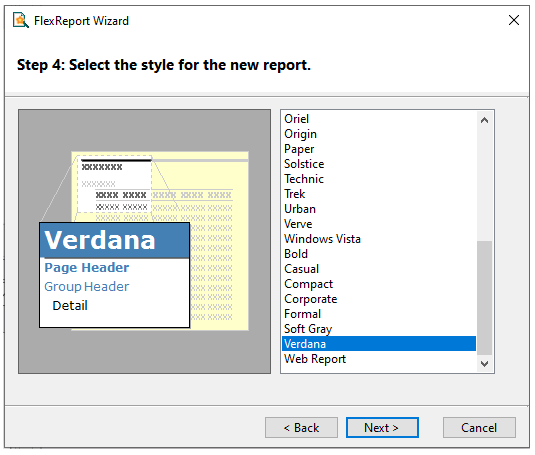The height and width of the screenshot is (455, 535).
Task: Select the Urban style
Action: click(x=379, y=209)
